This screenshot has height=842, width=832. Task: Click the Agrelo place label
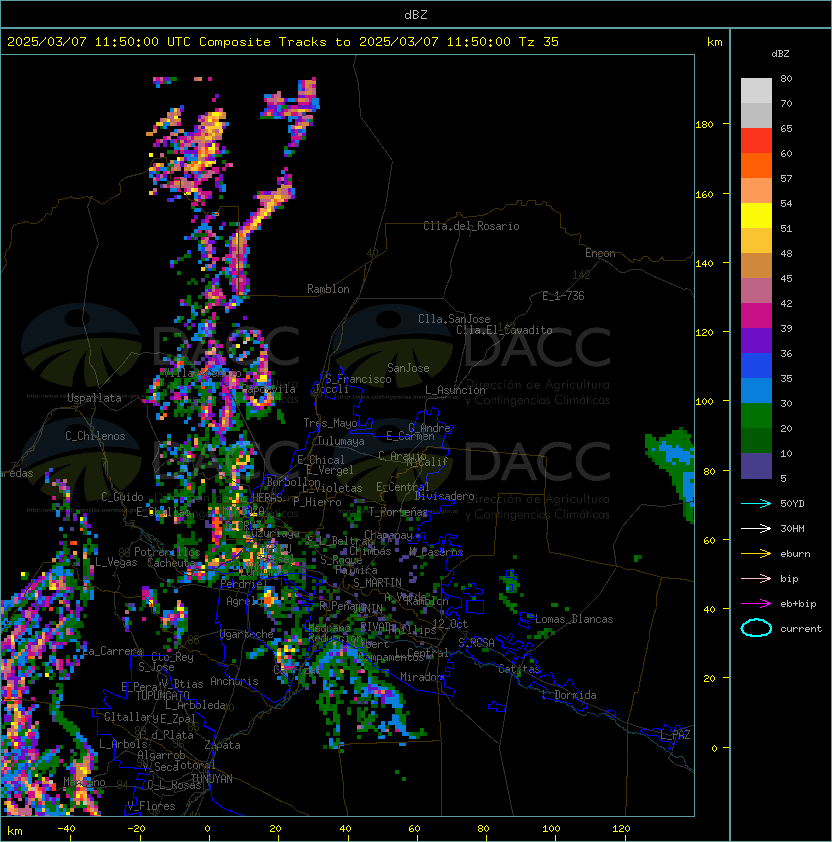[244, 601]
